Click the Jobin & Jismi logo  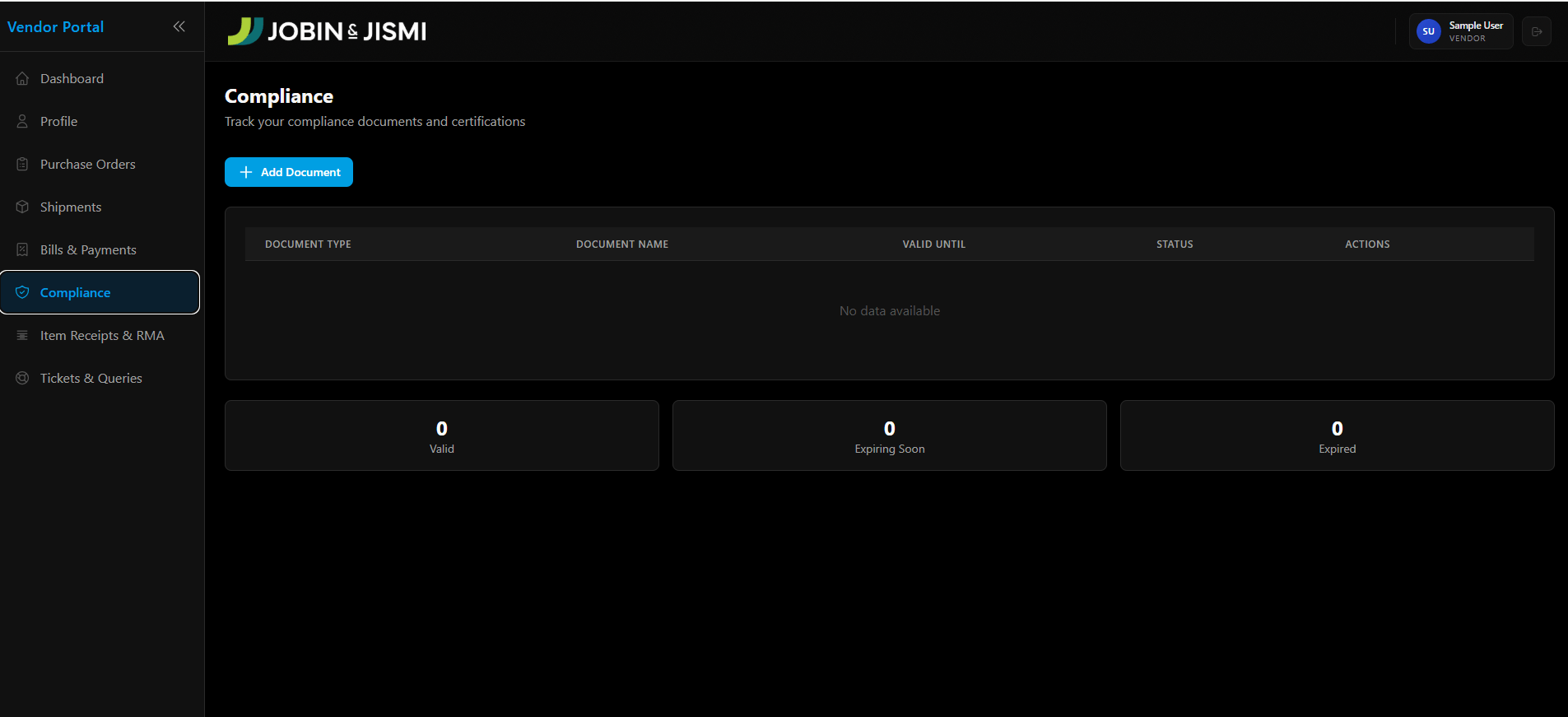pyautogui.click(x=327, y=31)
